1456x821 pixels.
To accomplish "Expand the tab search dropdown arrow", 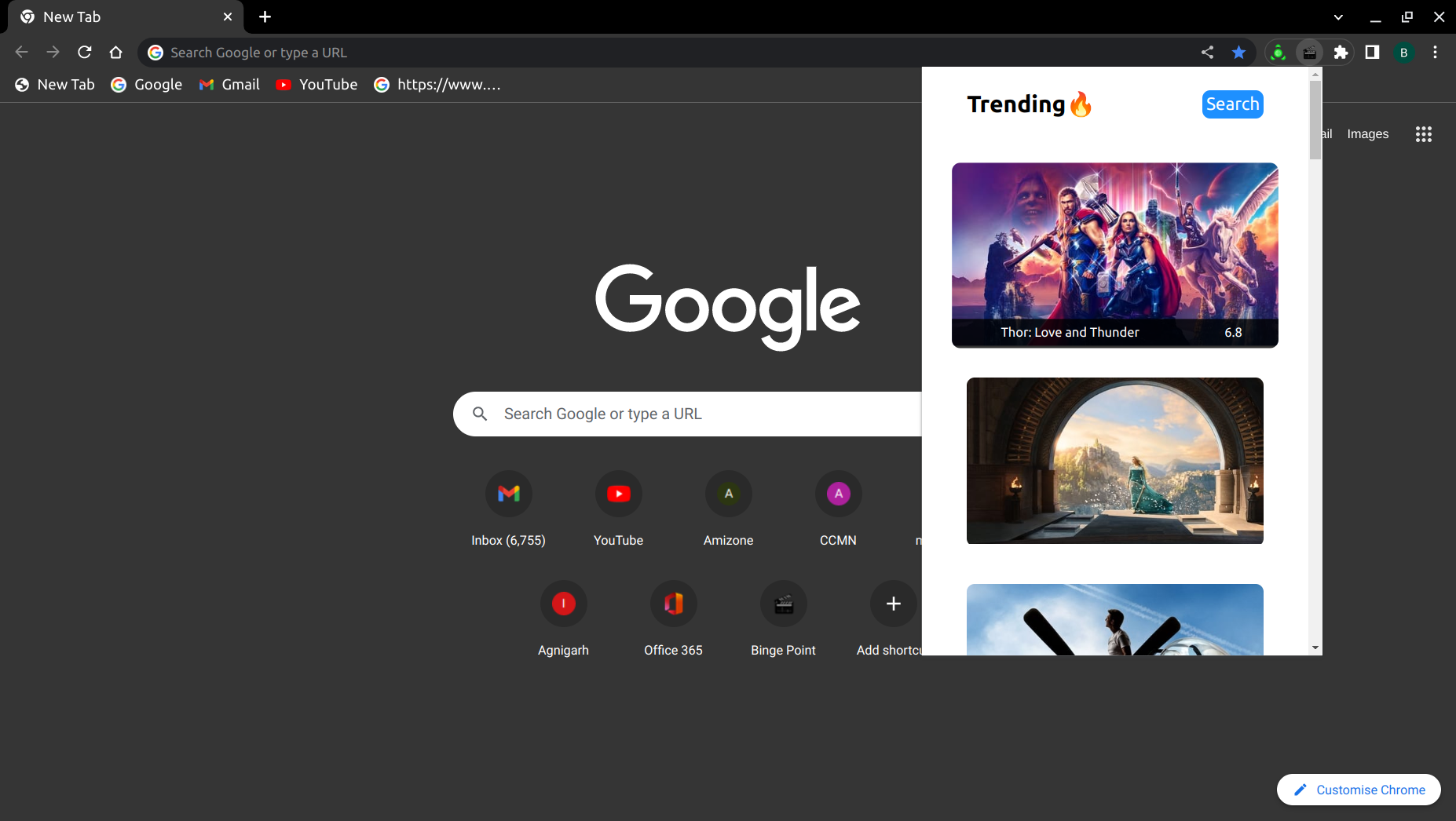I will coord(1338,17).
